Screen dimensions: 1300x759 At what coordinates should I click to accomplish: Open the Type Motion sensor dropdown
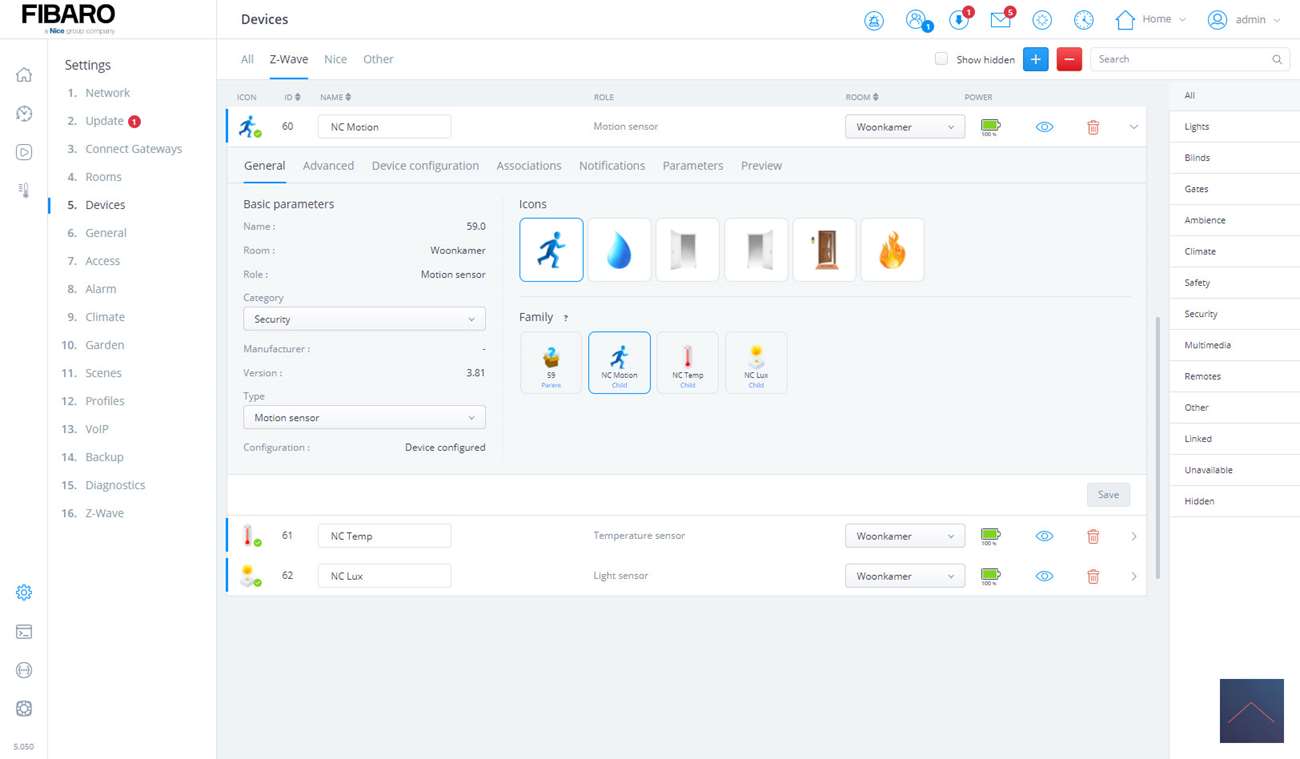[364, 418]
